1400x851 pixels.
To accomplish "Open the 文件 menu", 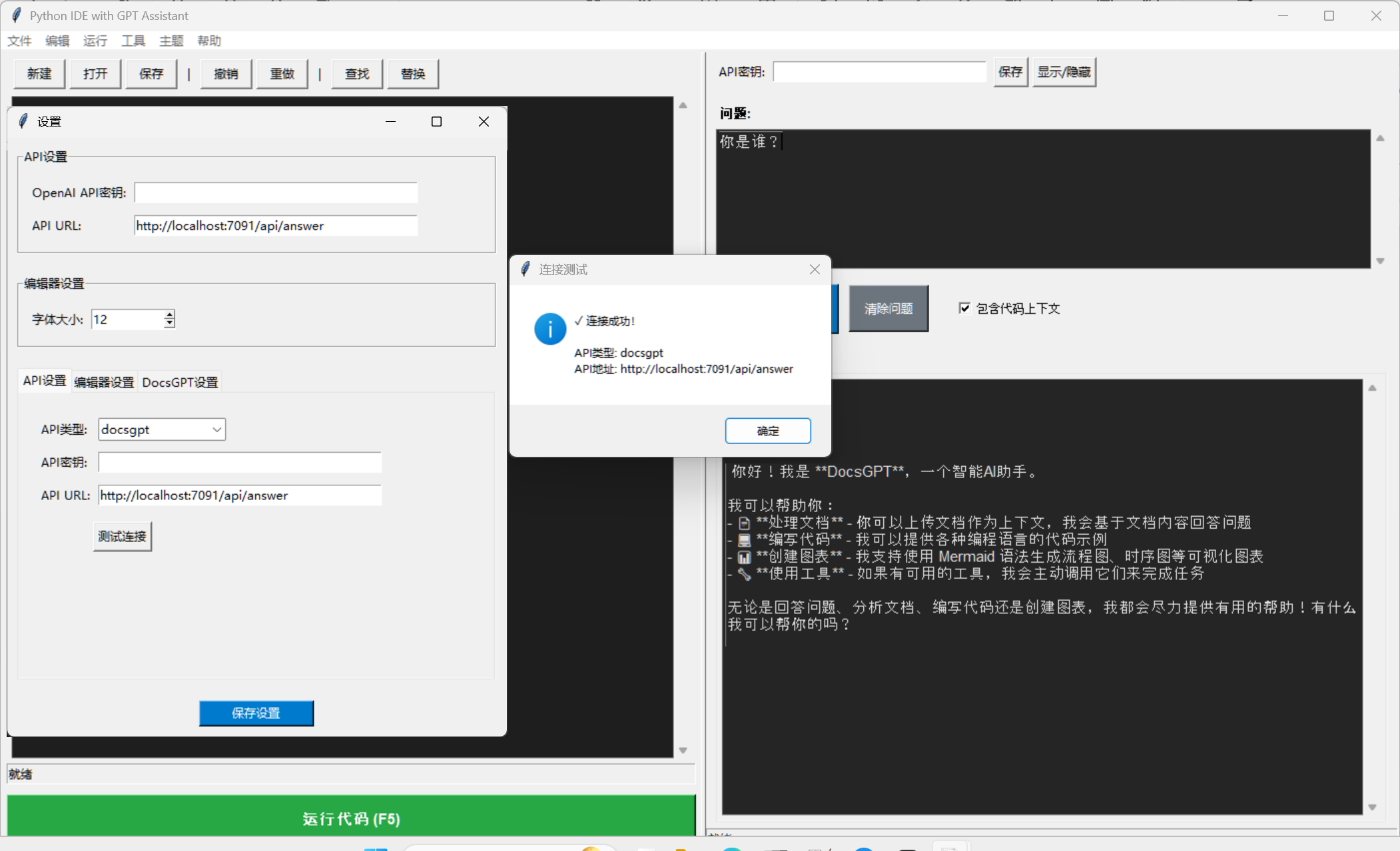I will pos(19,41).
